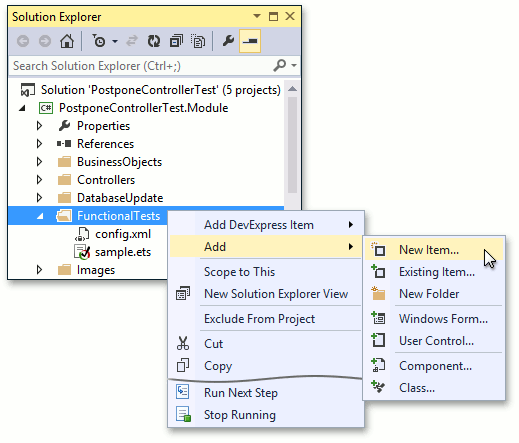Screen dimensions: 519x443
Task: Open the Pending Changes Filter dropdown arrow
Action: [x=115, y=42]
